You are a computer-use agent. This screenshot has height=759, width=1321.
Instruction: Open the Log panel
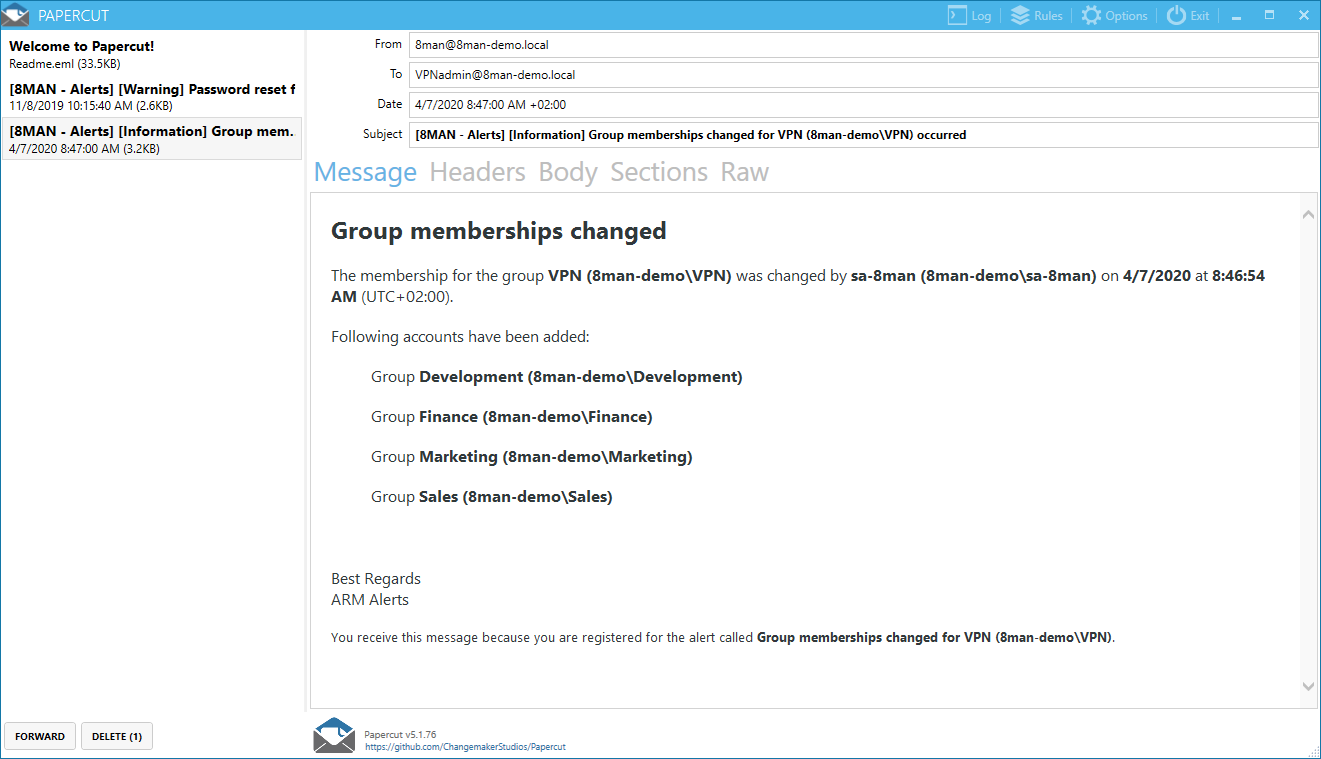tap(969, 15)
